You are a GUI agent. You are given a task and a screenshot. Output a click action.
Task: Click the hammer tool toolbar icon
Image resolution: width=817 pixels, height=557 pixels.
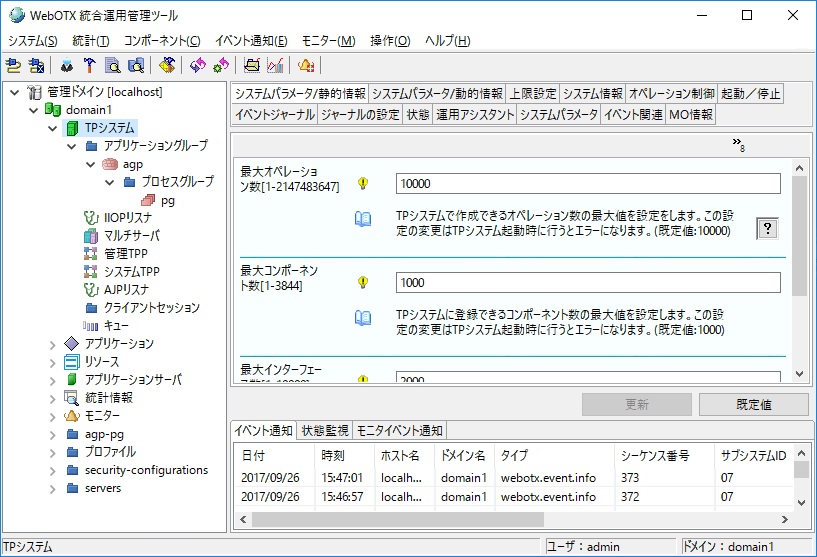click(x=89, y=66)
